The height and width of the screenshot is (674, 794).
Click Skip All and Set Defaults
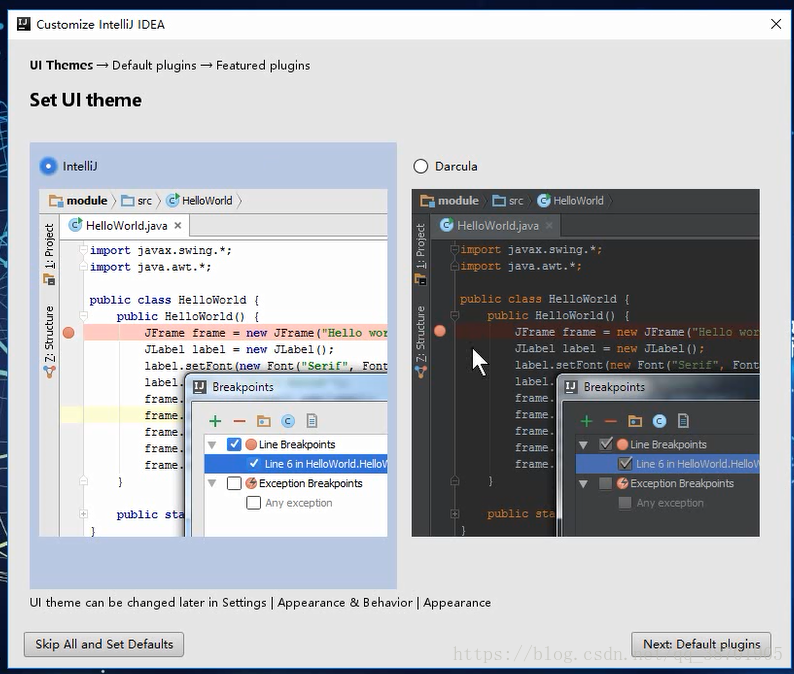[104, 644]
